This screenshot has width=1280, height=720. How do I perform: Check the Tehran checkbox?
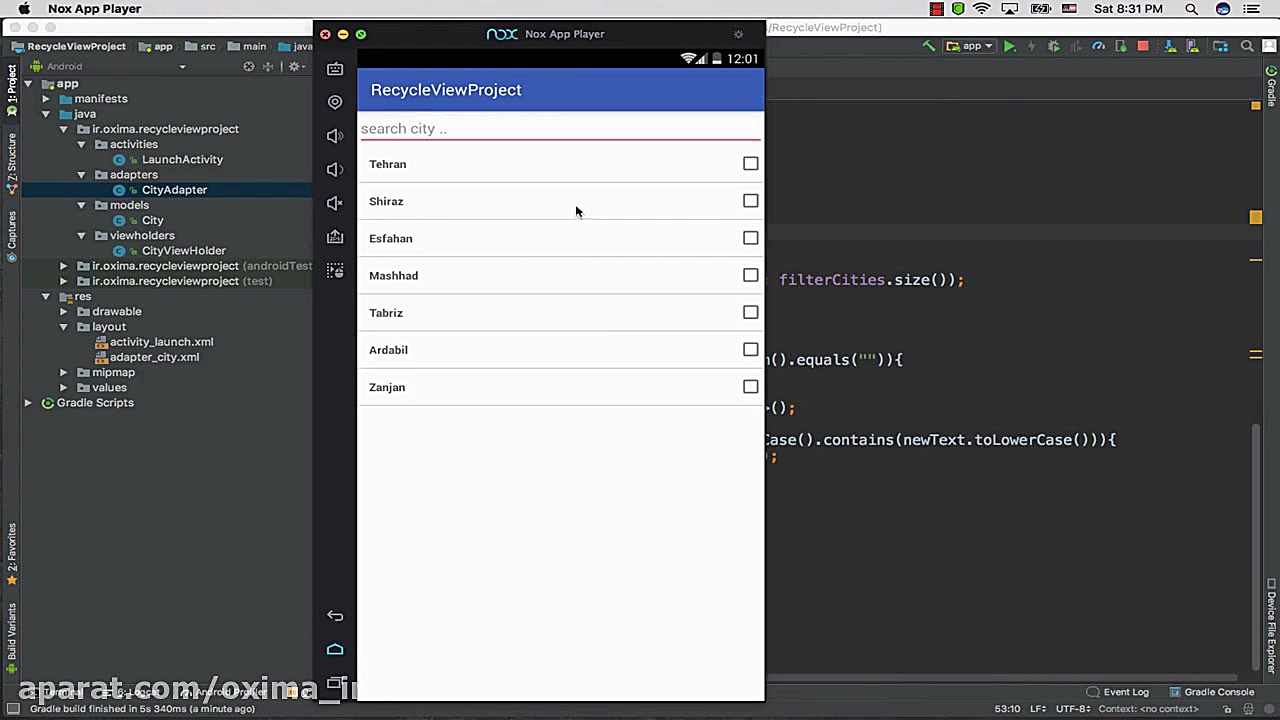point(751,164)
